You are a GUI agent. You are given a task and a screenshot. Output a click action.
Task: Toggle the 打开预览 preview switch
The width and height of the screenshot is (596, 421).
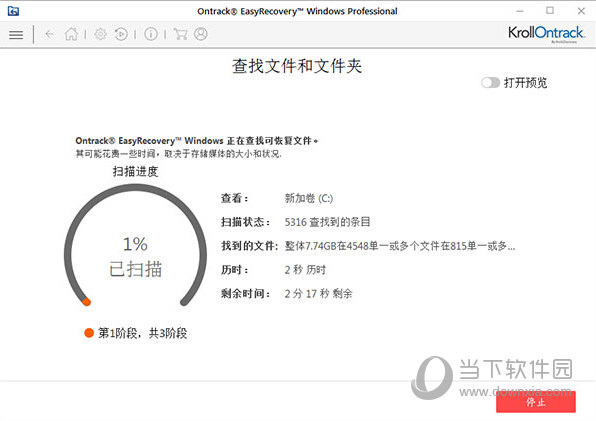click(490, 82)
